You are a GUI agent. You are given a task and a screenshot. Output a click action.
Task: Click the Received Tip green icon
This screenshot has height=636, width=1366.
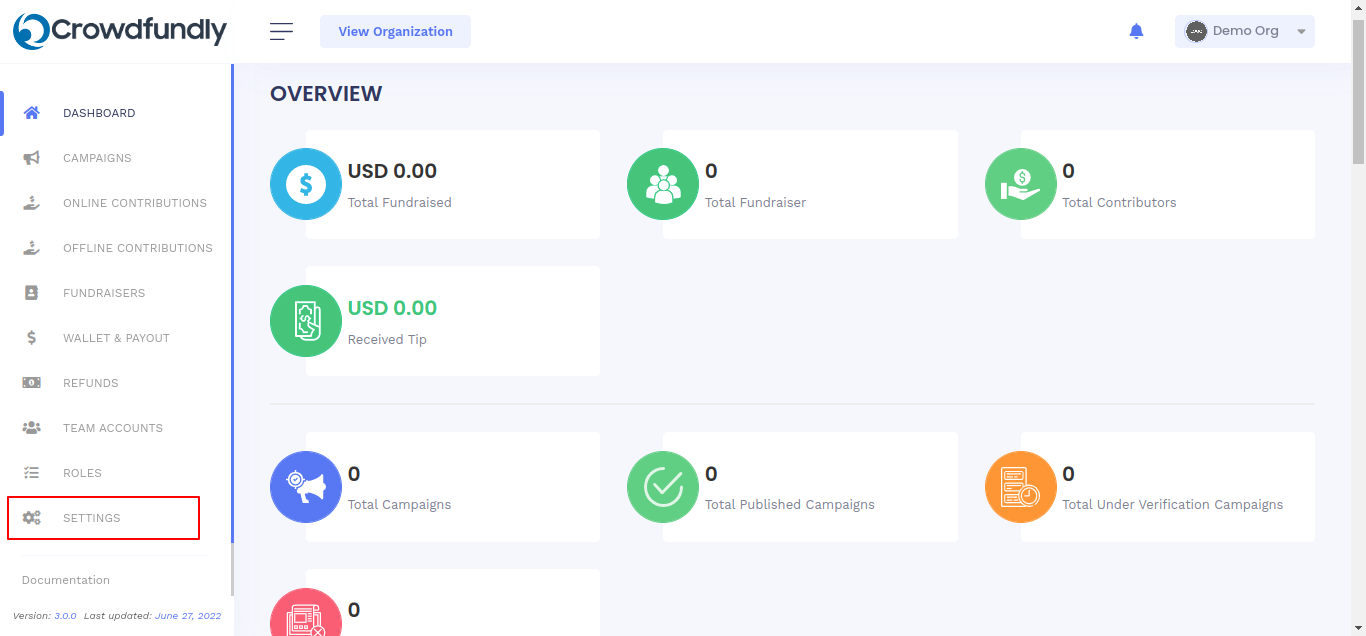pos(306,321)
